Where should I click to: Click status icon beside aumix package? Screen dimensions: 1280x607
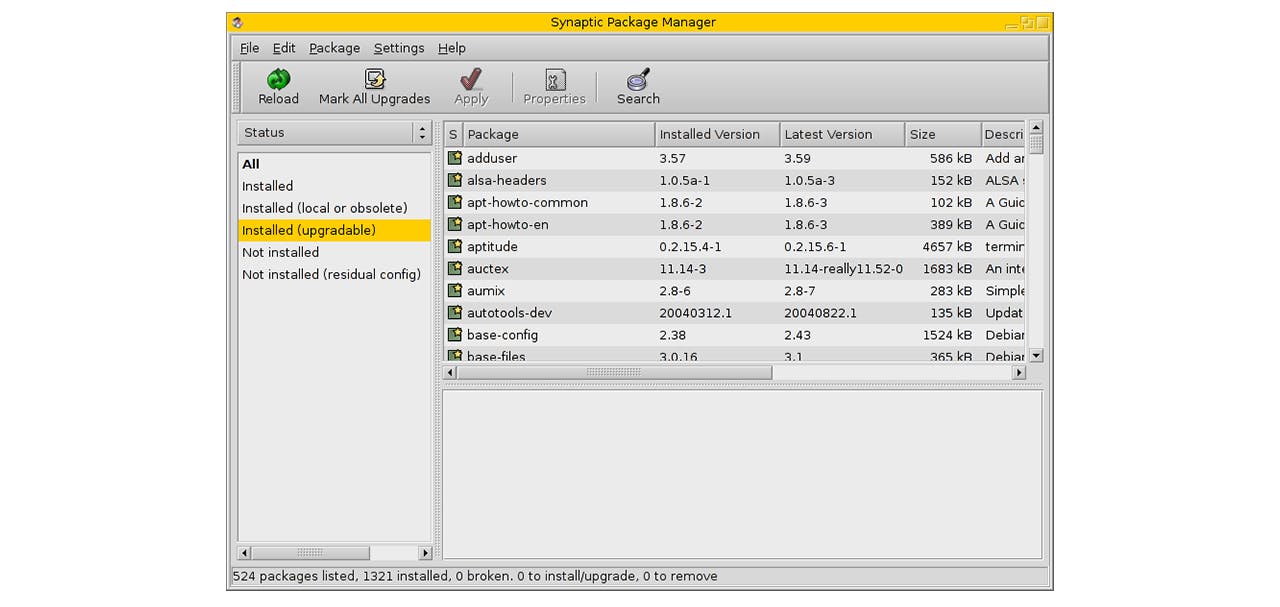[455, 291]
